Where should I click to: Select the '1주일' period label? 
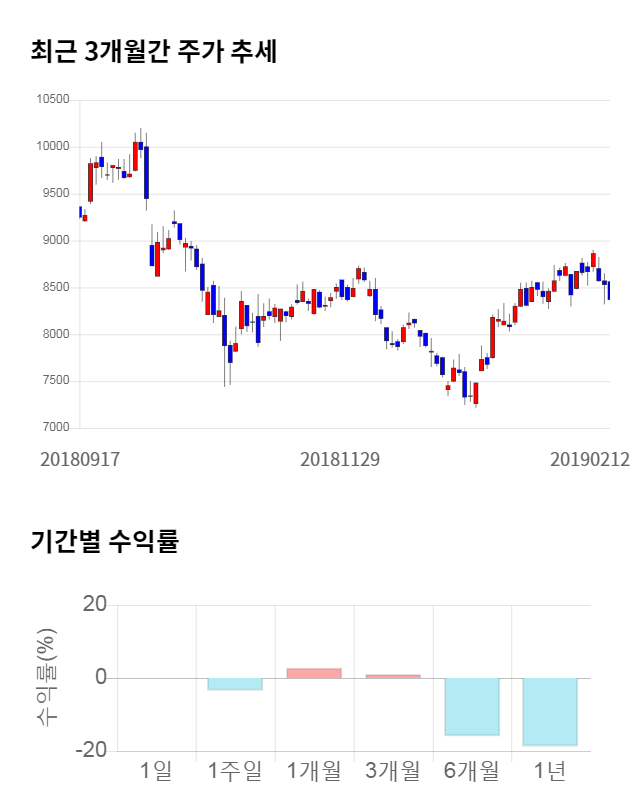pyautogui.click(x=235, y=771)
